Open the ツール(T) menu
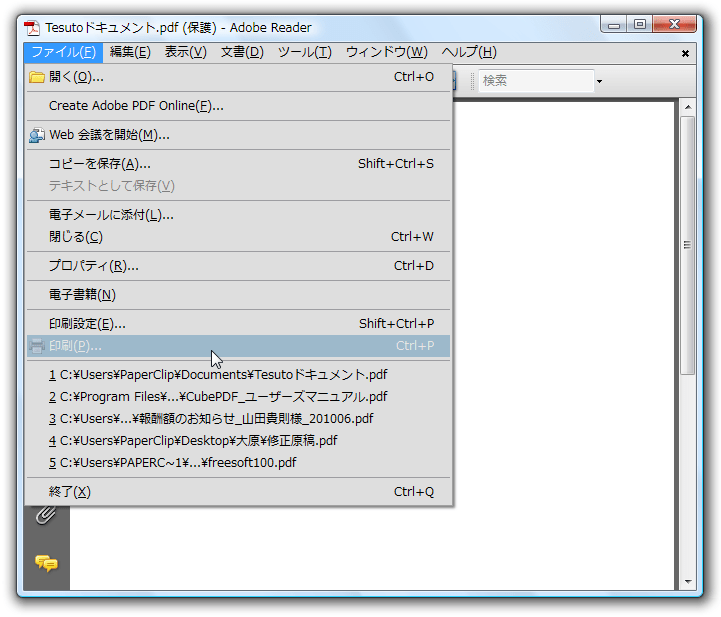 305,52
